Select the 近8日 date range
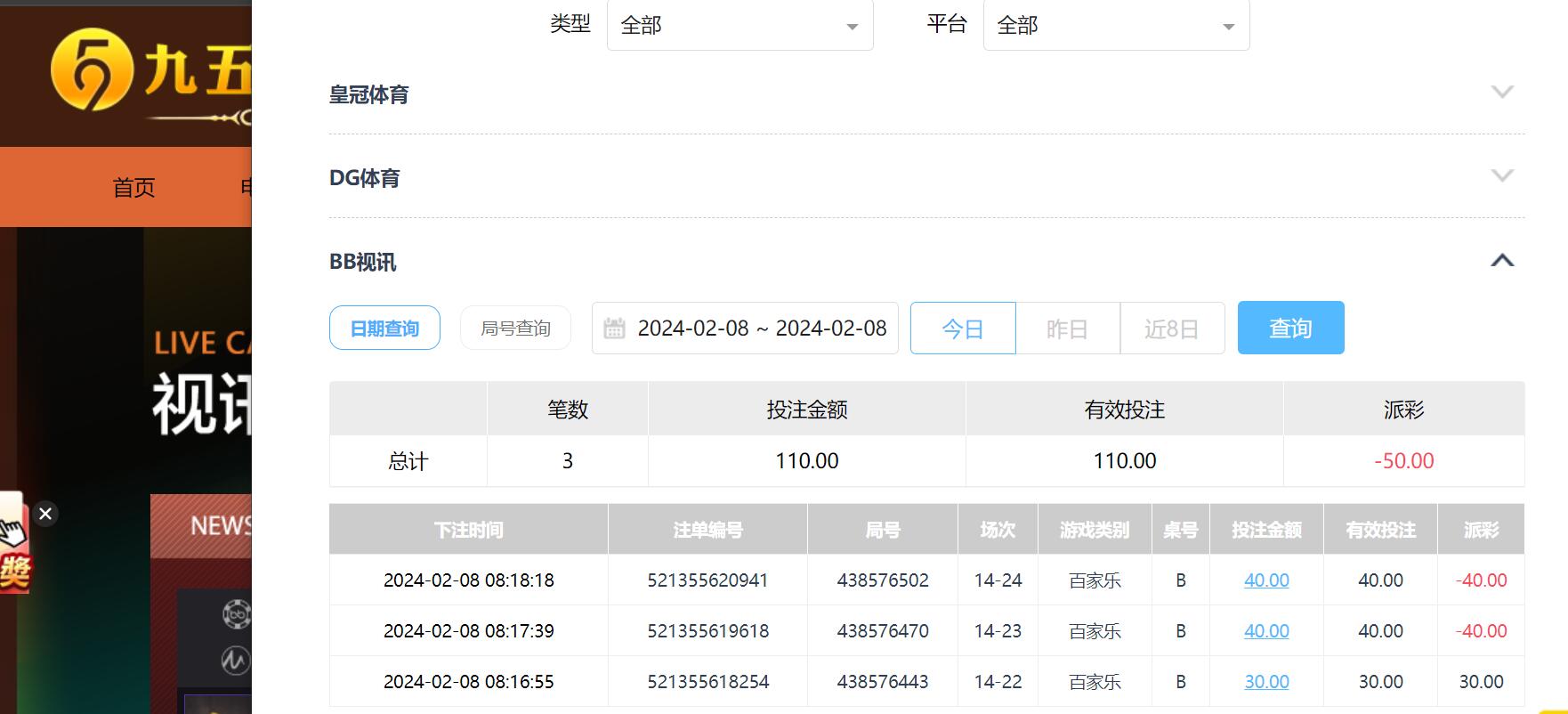This screenshot has width=1568, height=714. coord(1171,329)
